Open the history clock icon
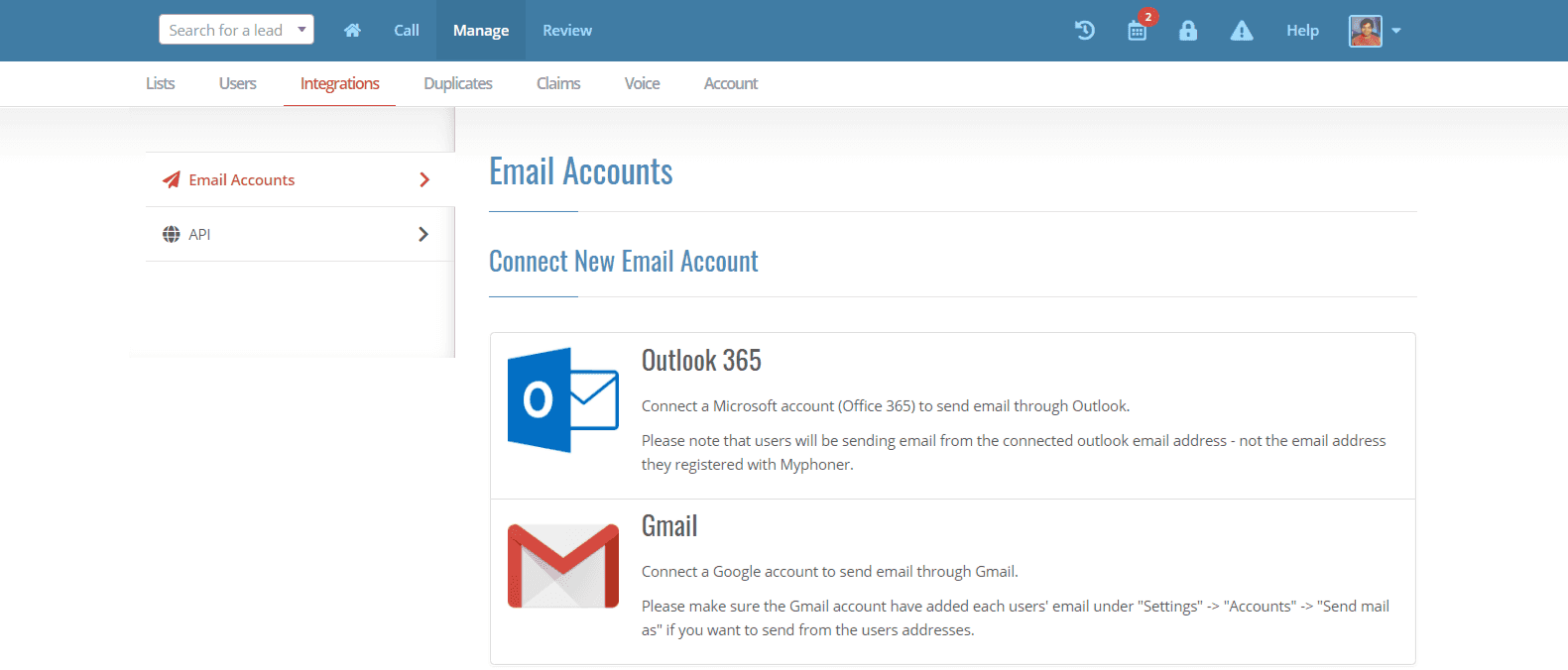 [1085, 31]
